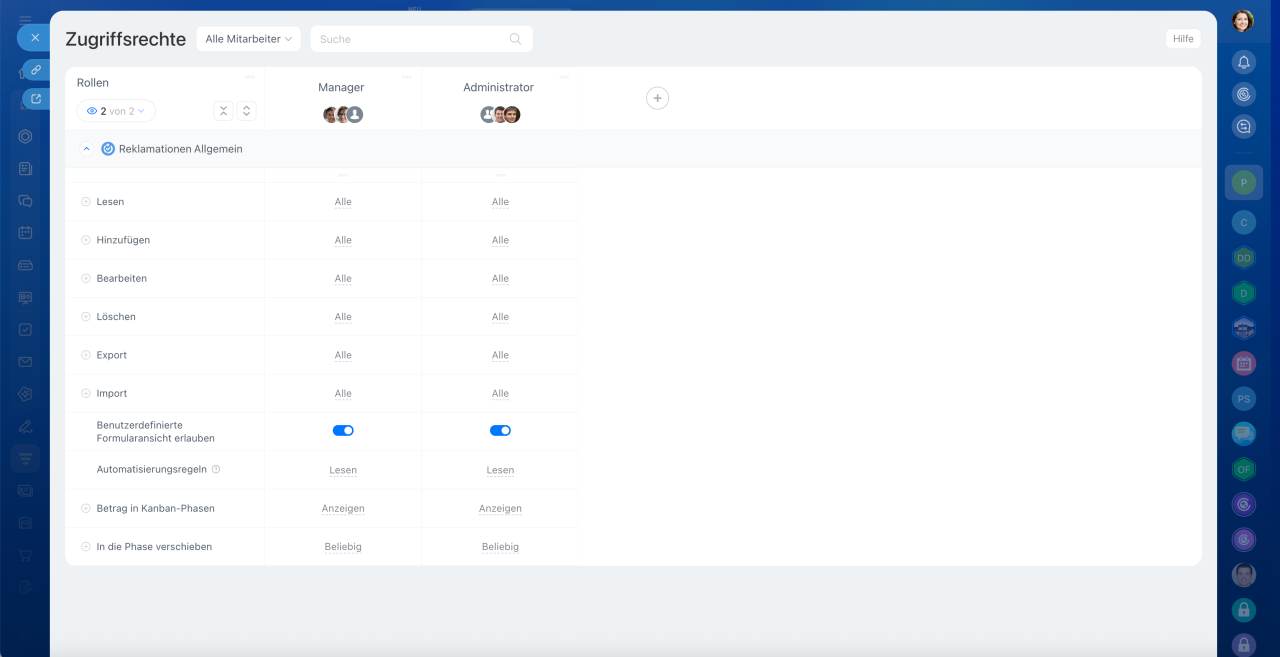Screen dimensions: 1280x657
Task: Toggle Benutzerdefinierte Formularansicht for Manager
Action: [x=343, y=431]
